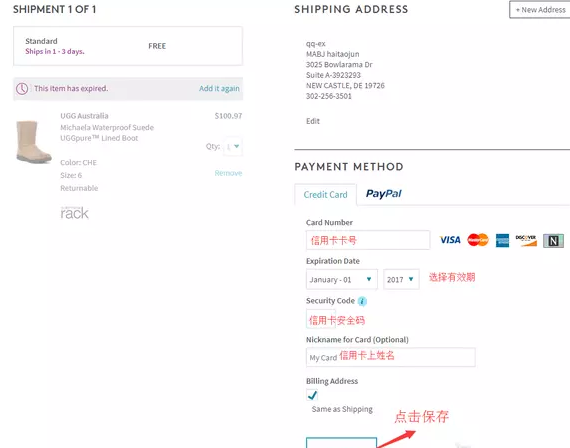The width and height of the screenshot is (570, 448).
Task: Open the expiration month dropdown
Action: pyautogui.click(x=342, y=279)
